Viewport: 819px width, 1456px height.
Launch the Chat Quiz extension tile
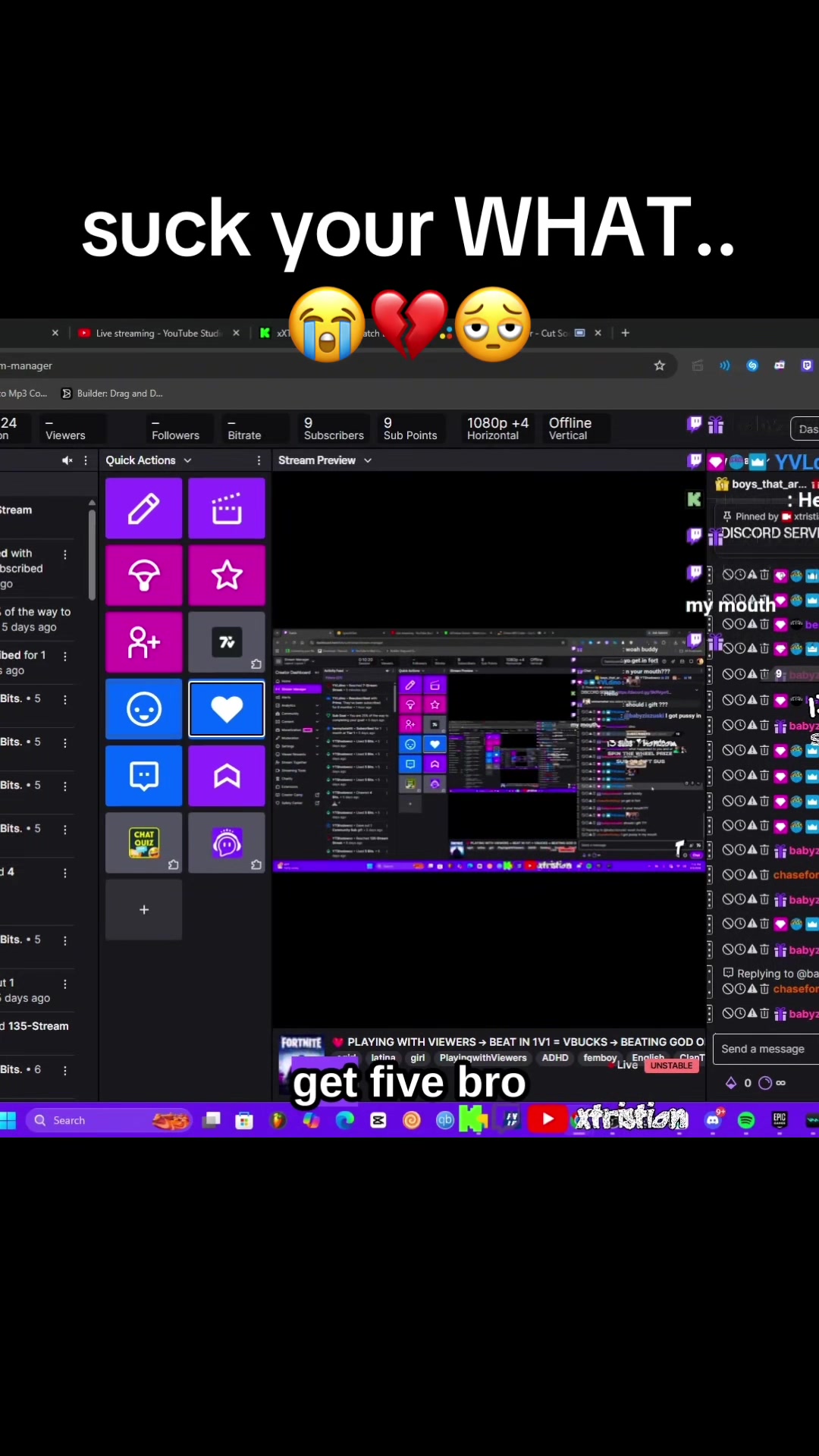coord(144,843)
